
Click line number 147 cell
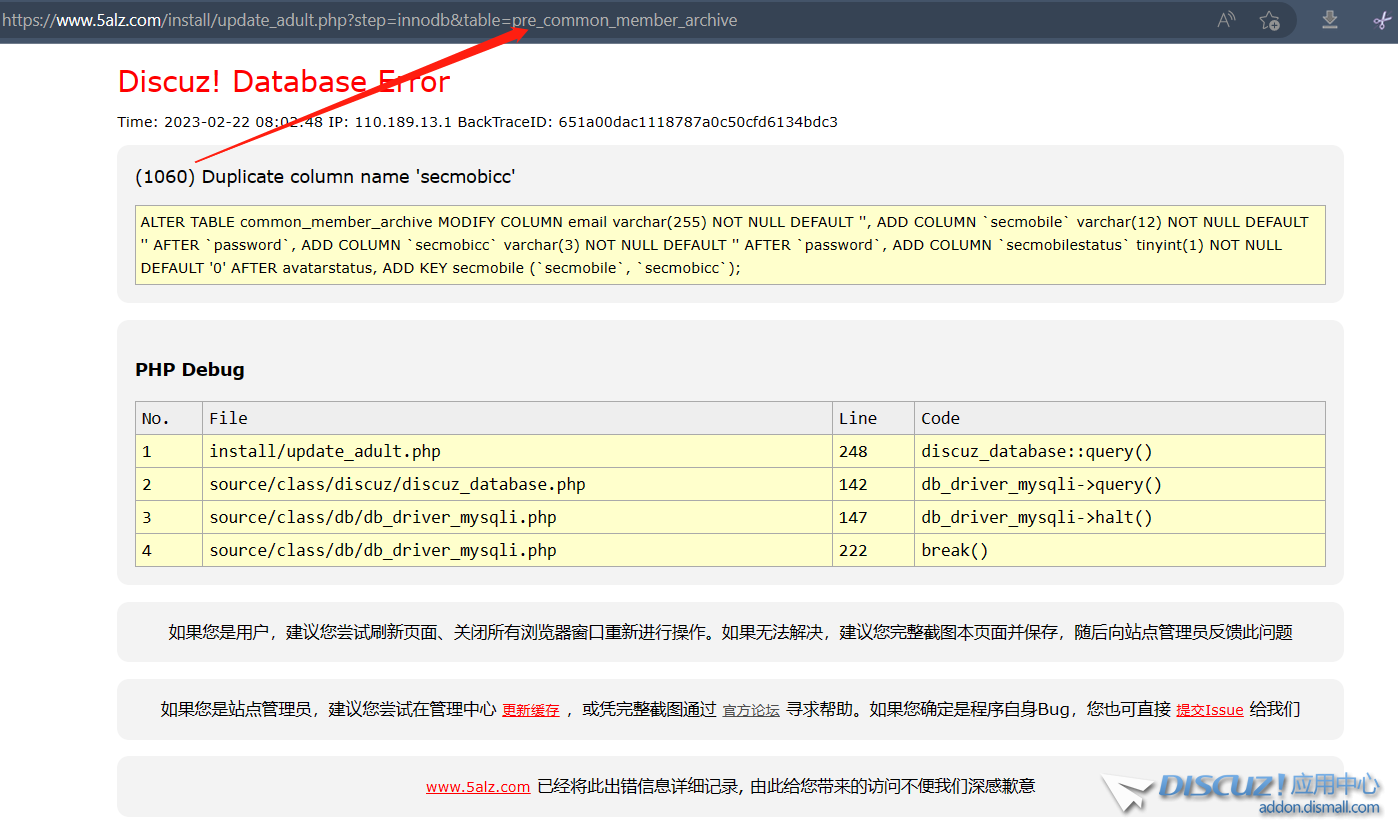click(x=873, y=517)
